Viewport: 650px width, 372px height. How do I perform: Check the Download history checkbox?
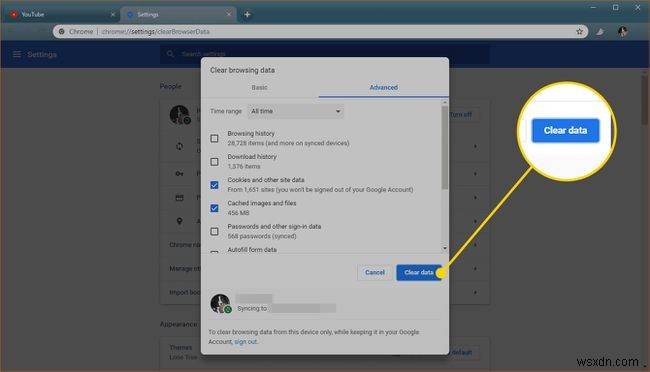[214, 162]
